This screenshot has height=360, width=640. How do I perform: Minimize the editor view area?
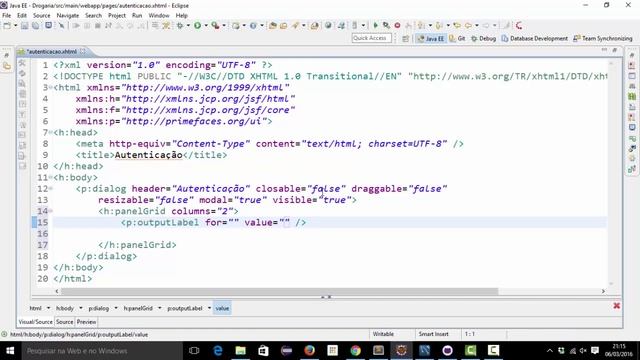[604, 50]
